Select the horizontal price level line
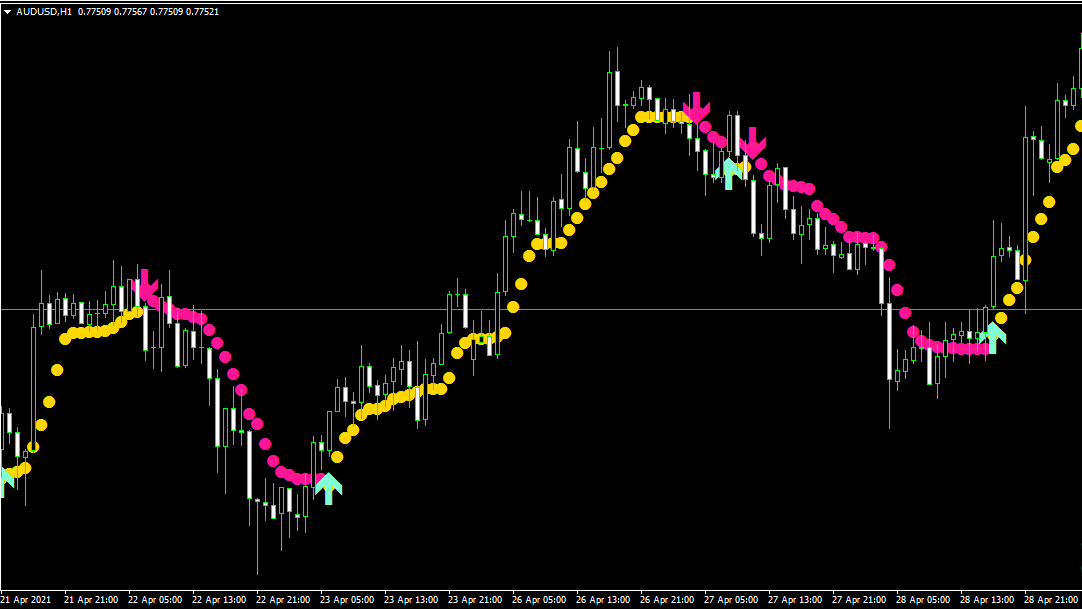This screenshot has width=1082, height=609. click(x=600, y=309)
